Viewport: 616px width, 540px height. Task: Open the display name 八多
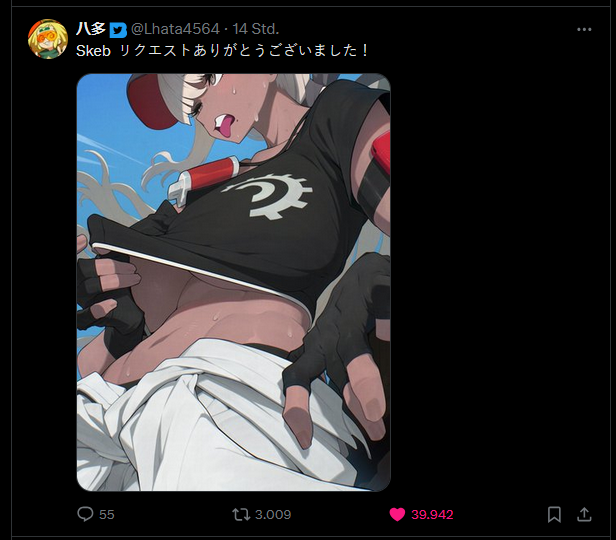(x=91, y=29)
